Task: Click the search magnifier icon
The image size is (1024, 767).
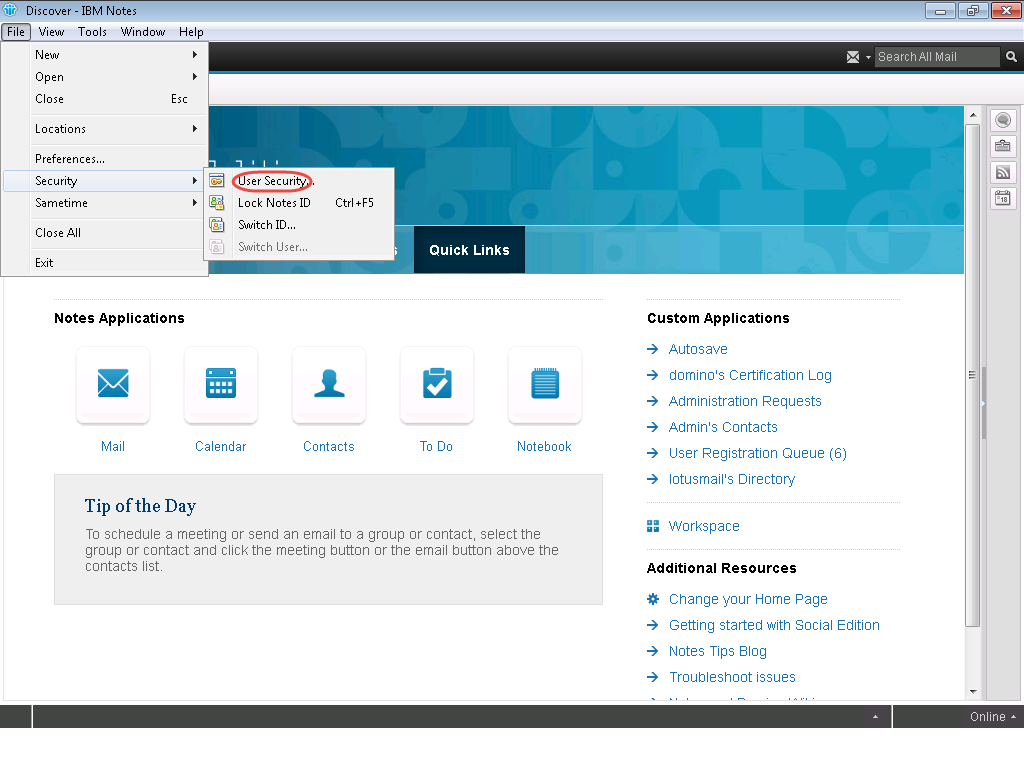Action: 1011,57
